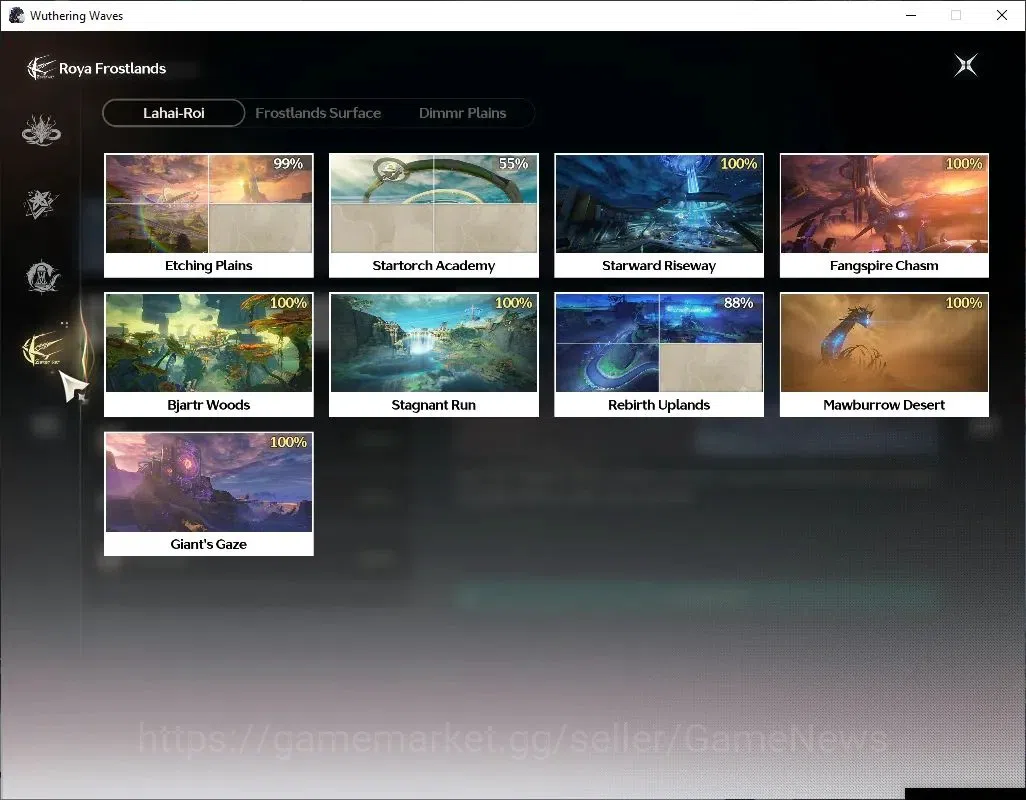Select the first region icon in the left sidebar

(x=41, y=130)
